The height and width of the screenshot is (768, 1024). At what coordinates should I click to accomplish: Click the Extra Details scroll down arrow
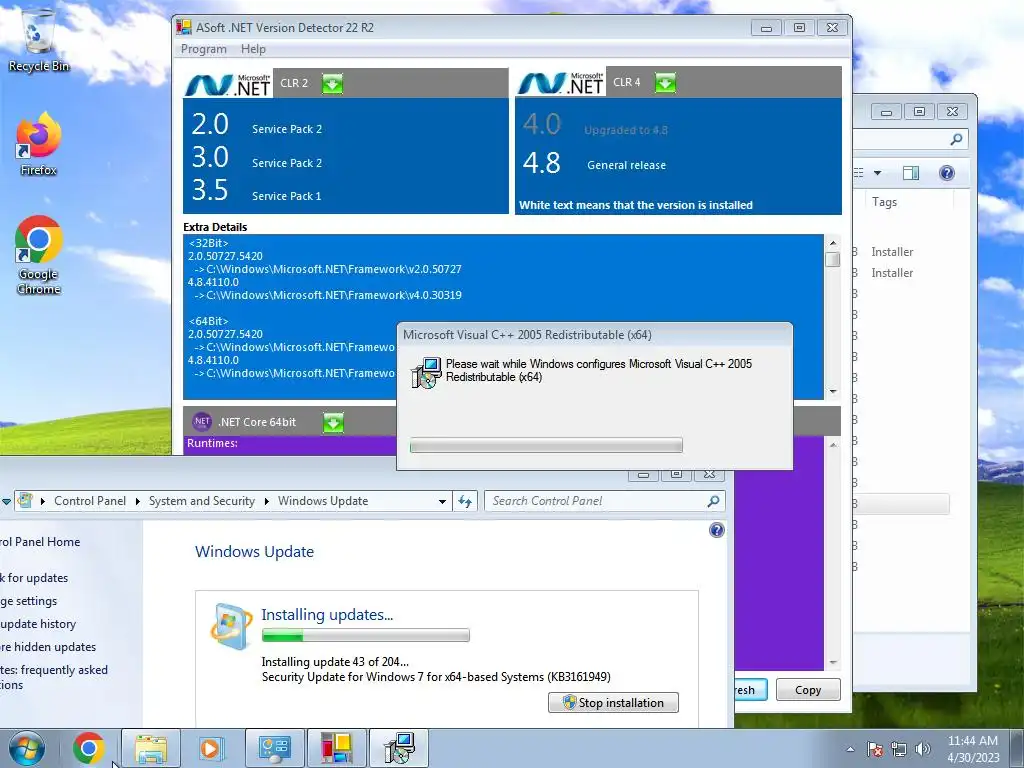point(833,391)
